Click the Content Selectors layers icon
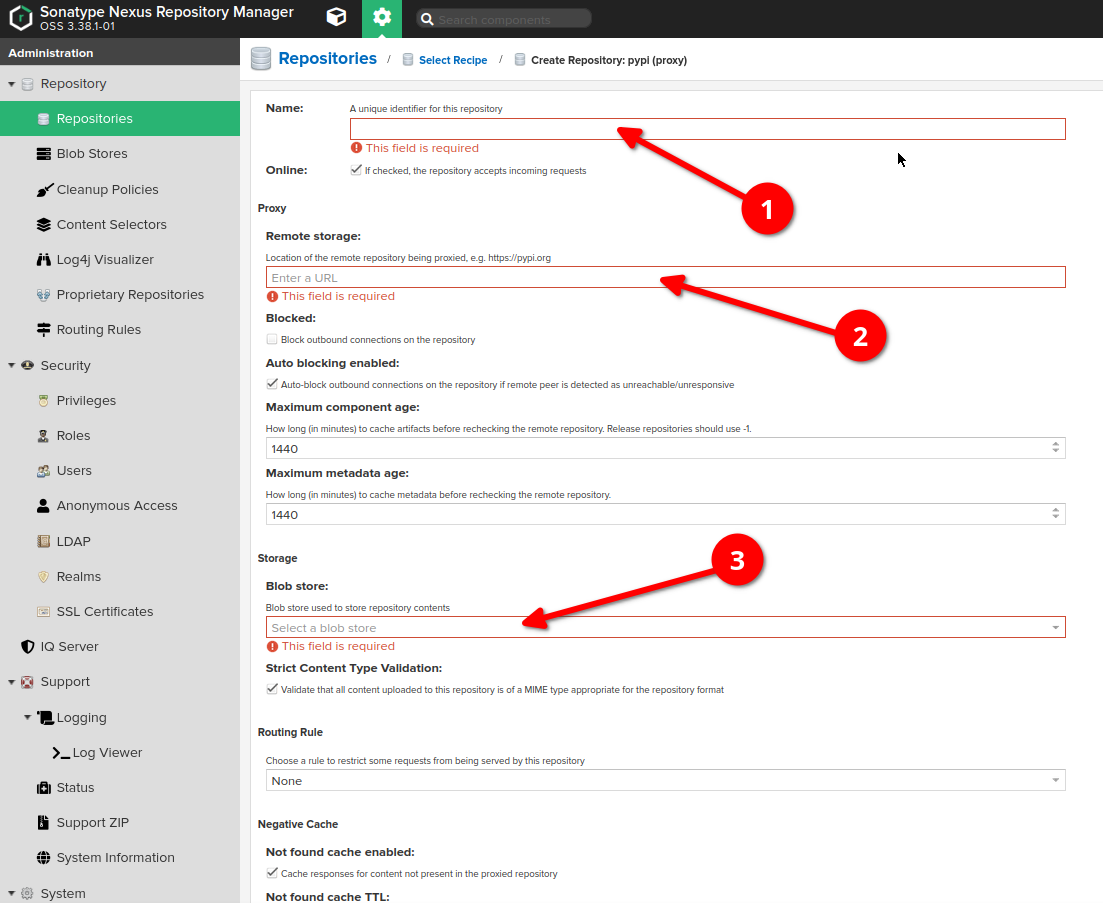 click(44, 224)
